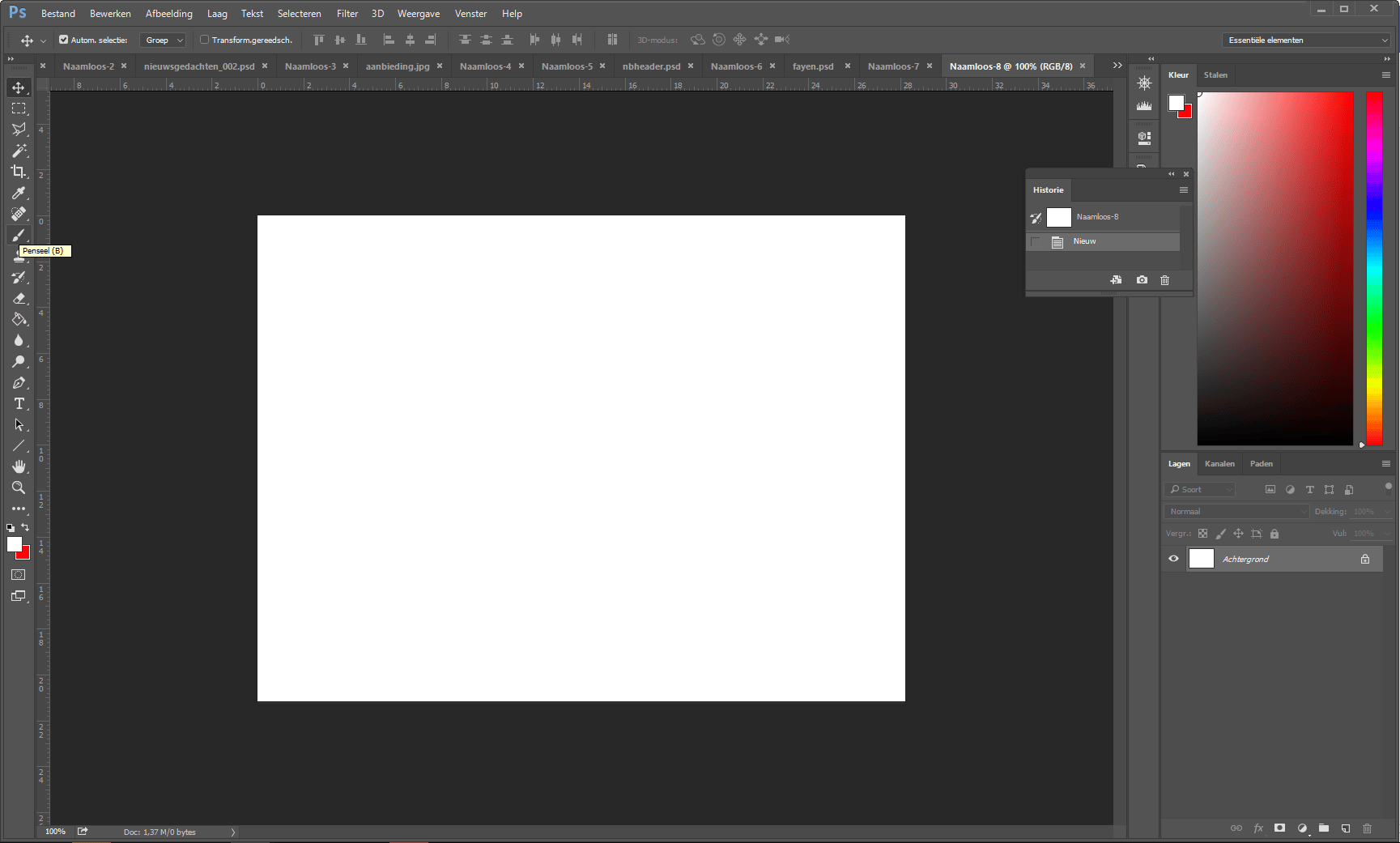
Task: Select the Hand tool
Action: pyautogui.click(x=18, y=466)
